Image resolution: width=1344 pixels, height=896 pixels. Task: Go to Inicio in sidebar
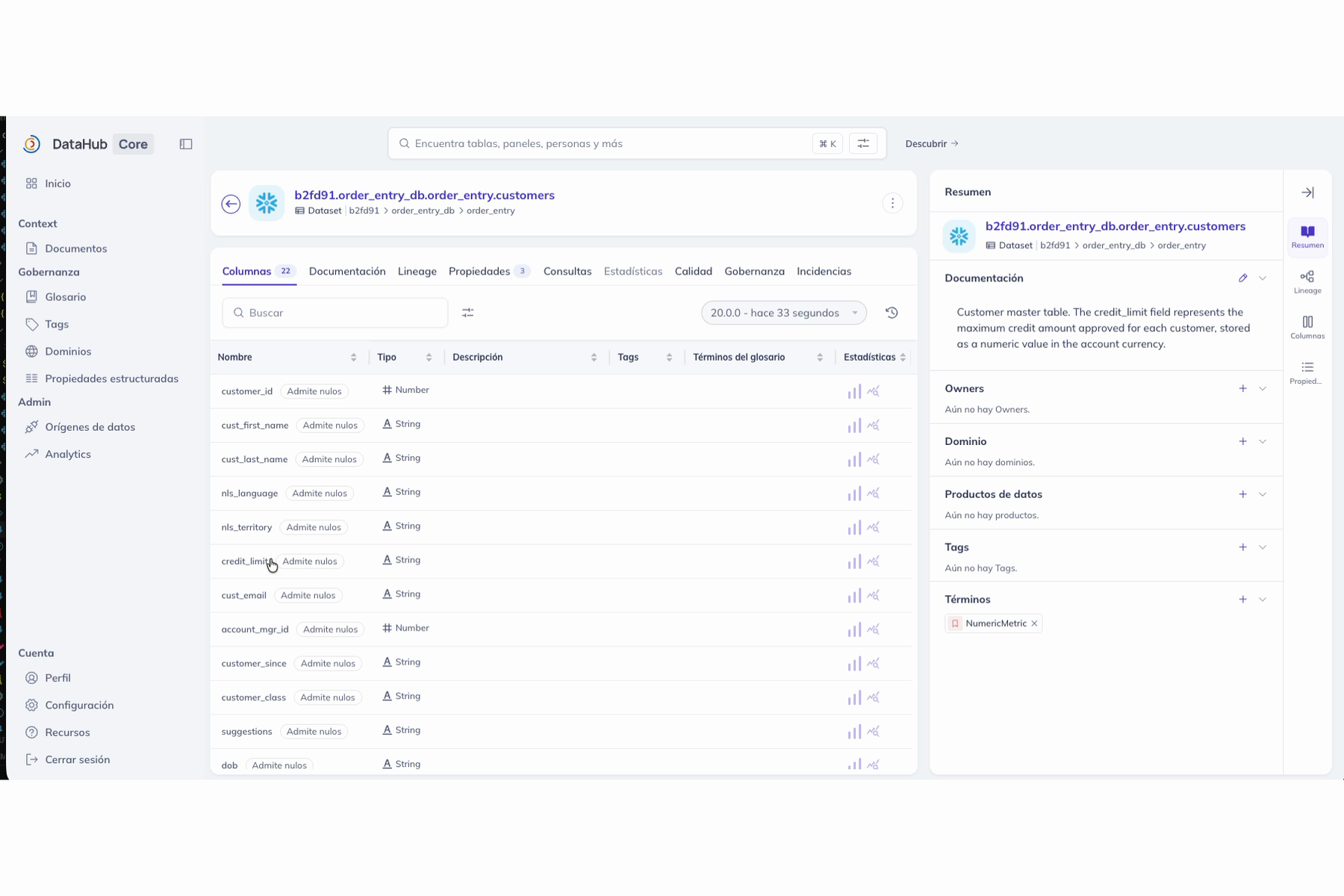pyautogui.click(x=57, y=184)
